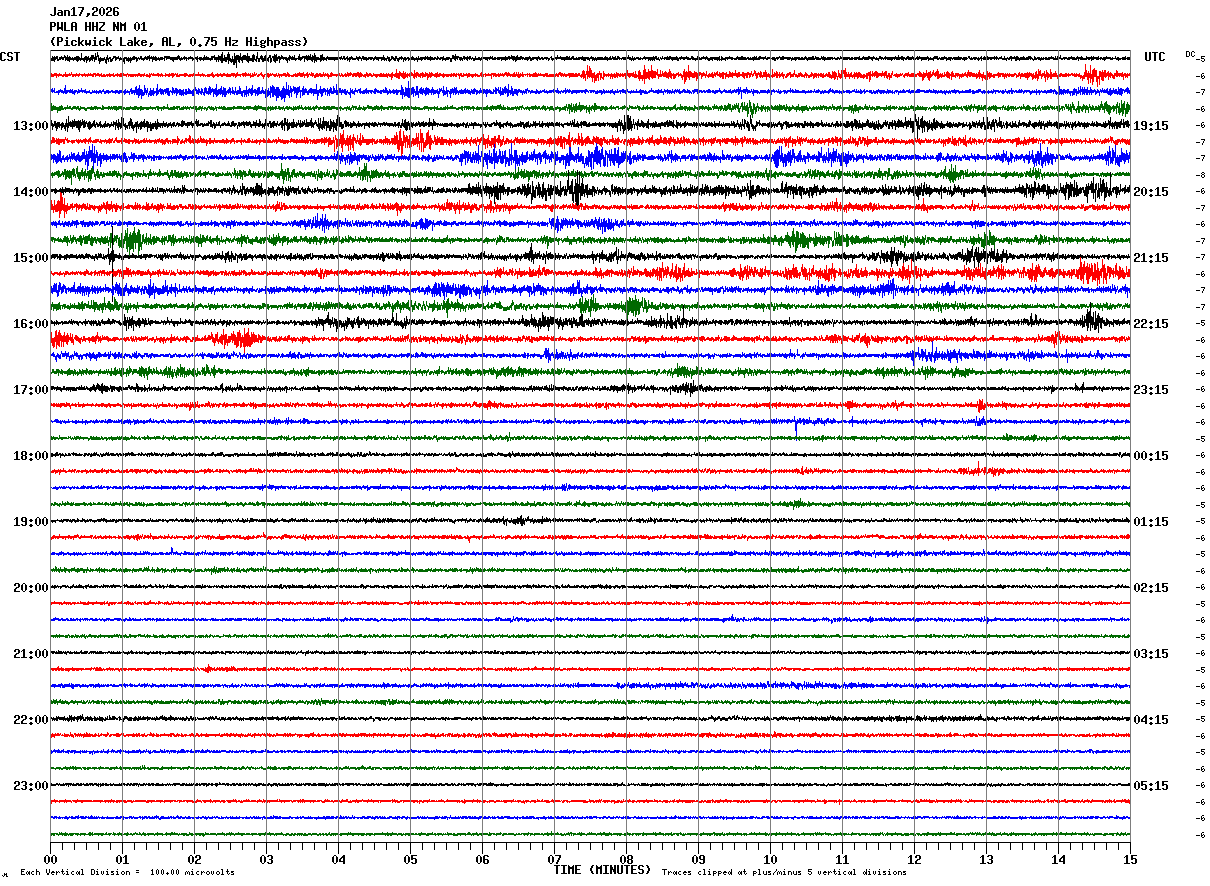Click the 03:15 UTC time label
Screen dimensions: 1210x886
click(x=1150, y=654)
